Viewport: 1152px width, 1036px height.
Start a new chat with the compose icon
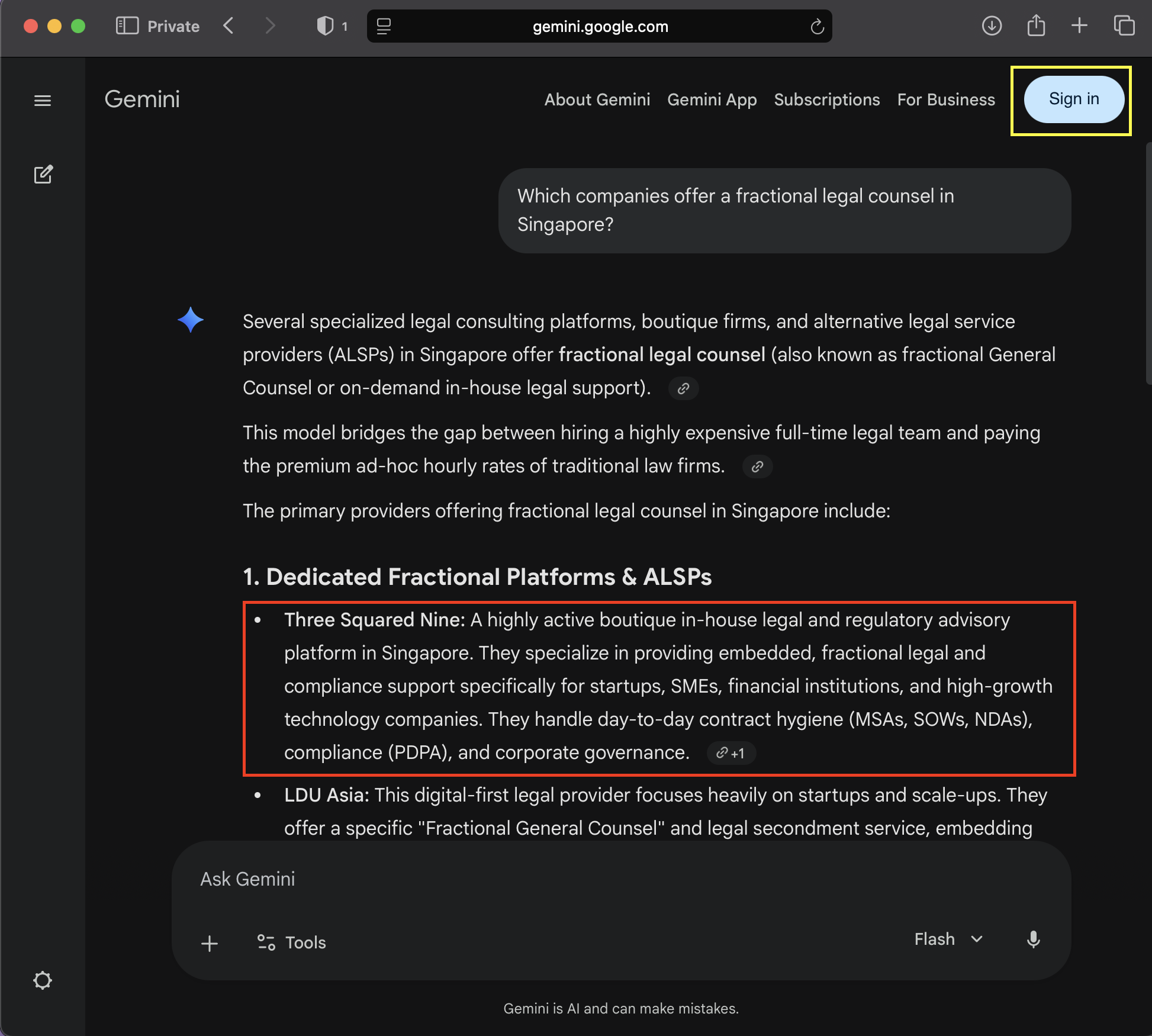[x=43, y=175]
